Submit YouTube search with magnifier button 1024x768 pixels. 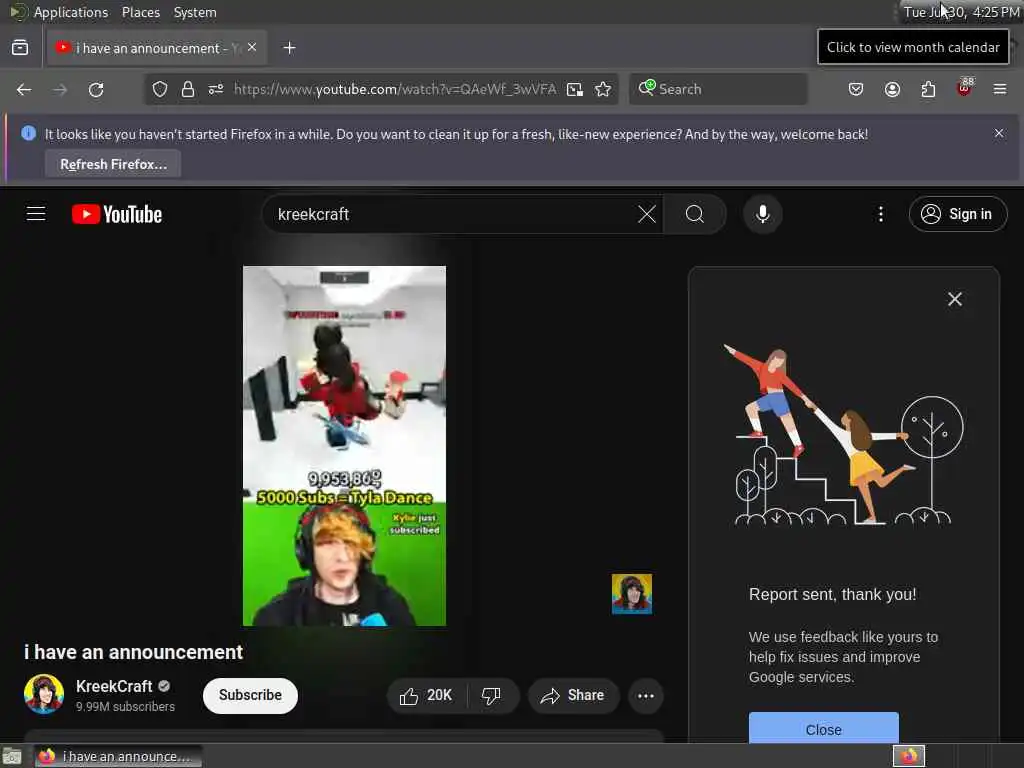point(695,214)
